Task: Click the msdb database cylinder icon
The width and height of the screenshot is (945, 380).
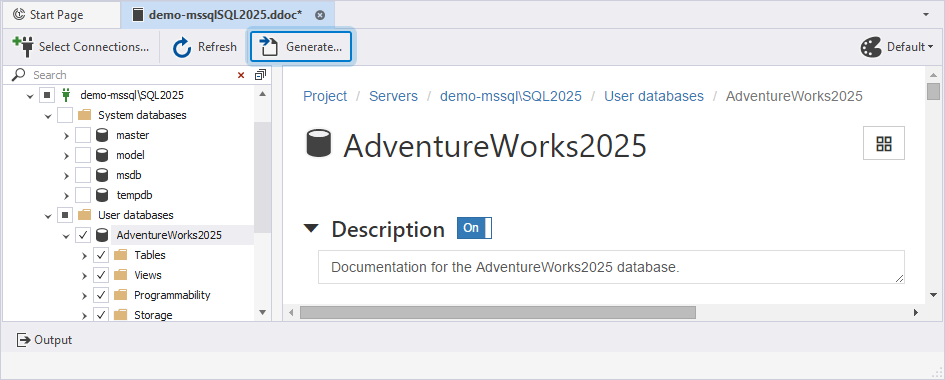Action: [x=102, y=175]
